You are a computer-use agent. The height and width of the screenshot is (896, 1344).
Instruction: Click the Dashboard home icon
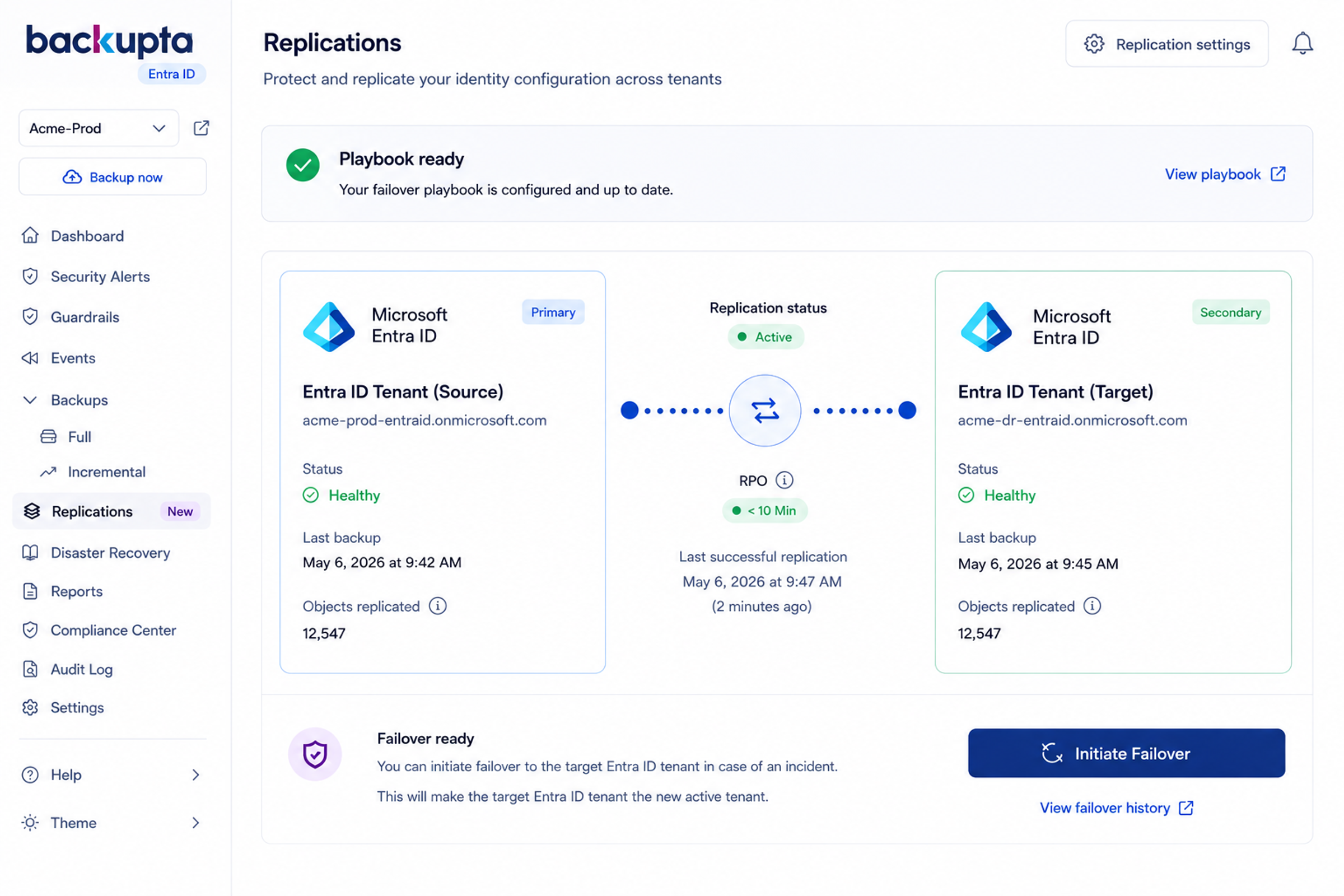30,235
